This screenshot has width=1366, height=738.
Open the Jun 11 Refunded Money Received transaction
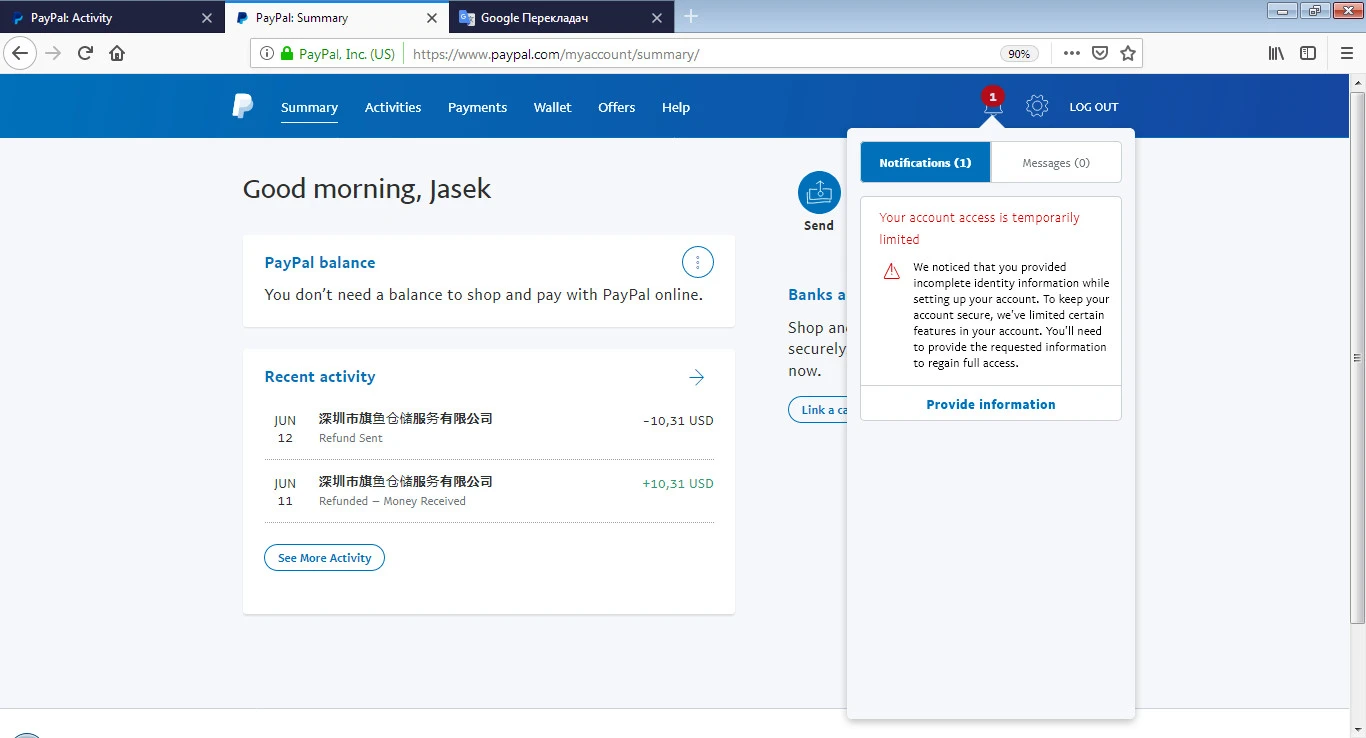[489, 491]
